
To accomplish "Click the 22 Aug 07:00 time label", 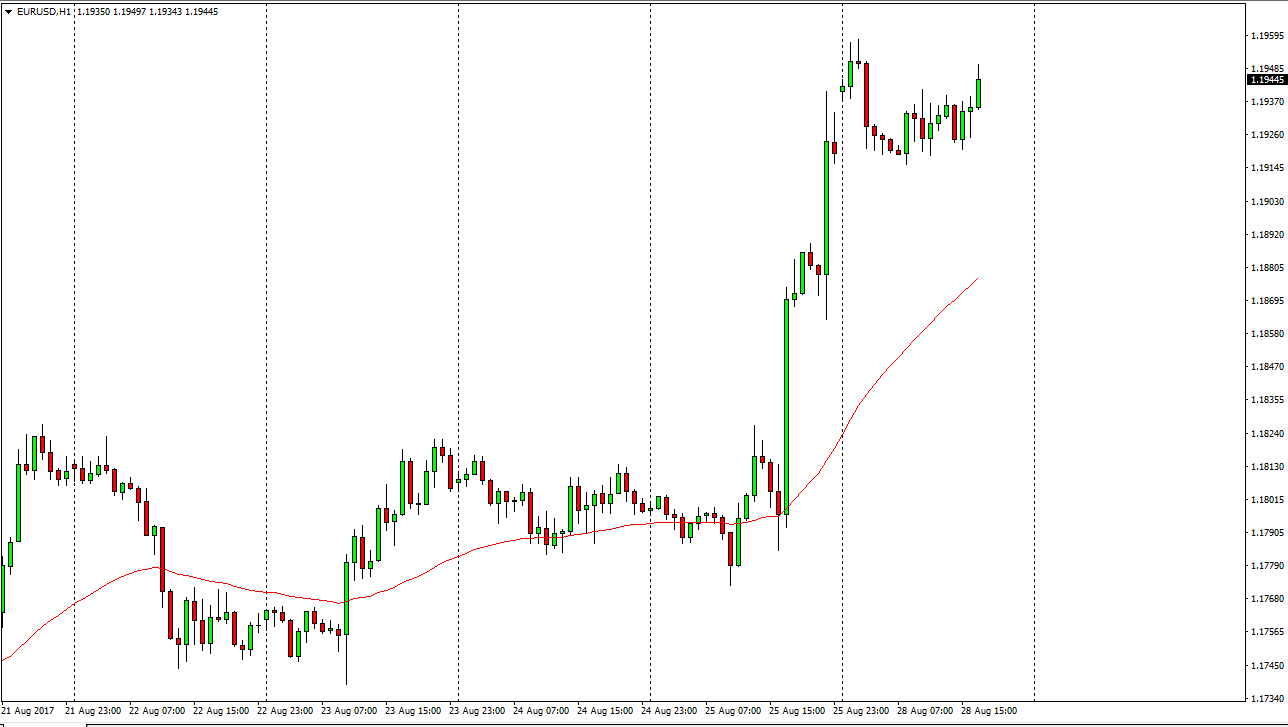I will click(x=157, y=711).
